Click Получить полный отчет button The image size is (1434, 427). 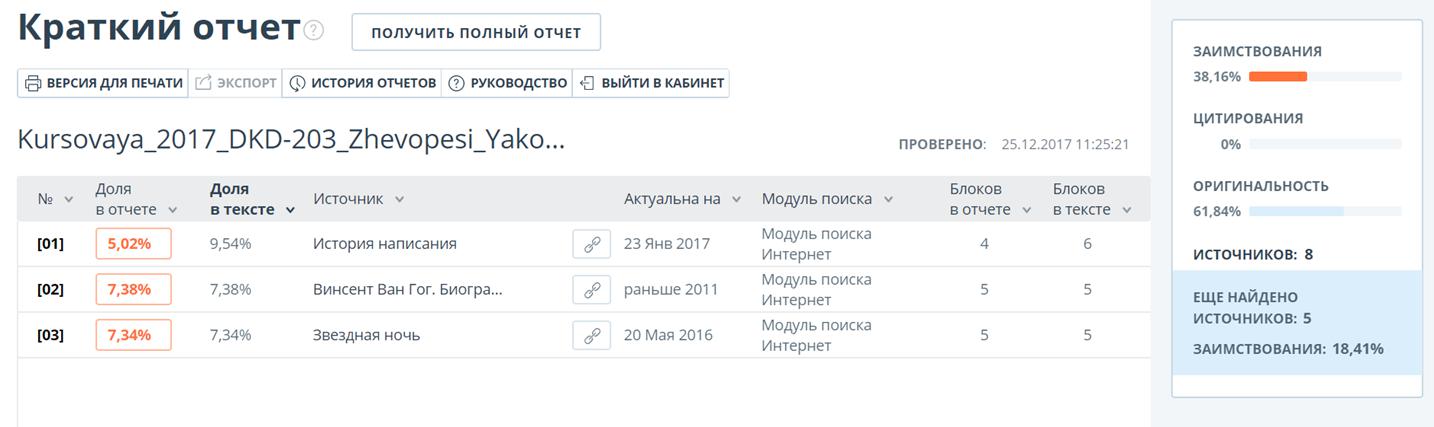coord(476,32)
